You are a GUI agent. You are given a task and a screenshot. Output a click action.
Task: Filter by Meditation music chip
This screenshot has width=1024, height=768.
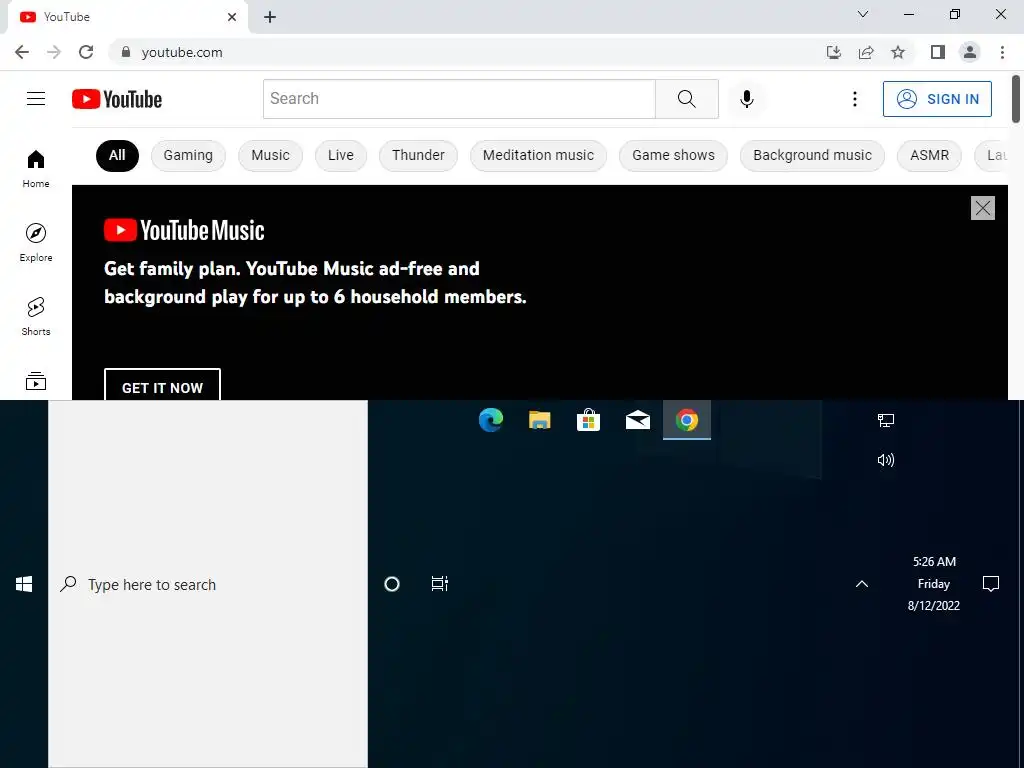click(538, 155)
